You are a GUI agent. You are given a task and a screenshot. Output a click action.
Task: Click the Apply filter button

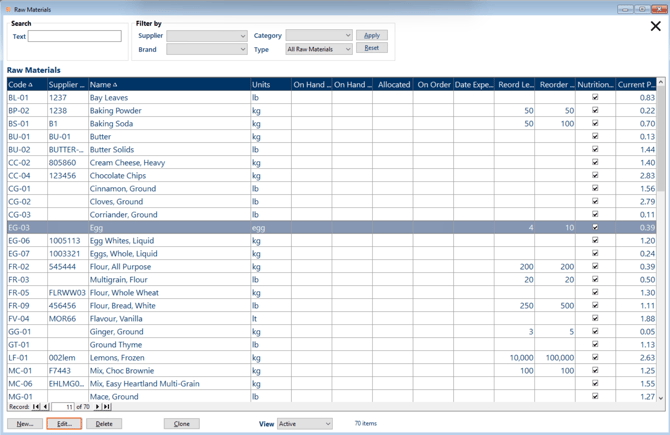coord(372,35)
